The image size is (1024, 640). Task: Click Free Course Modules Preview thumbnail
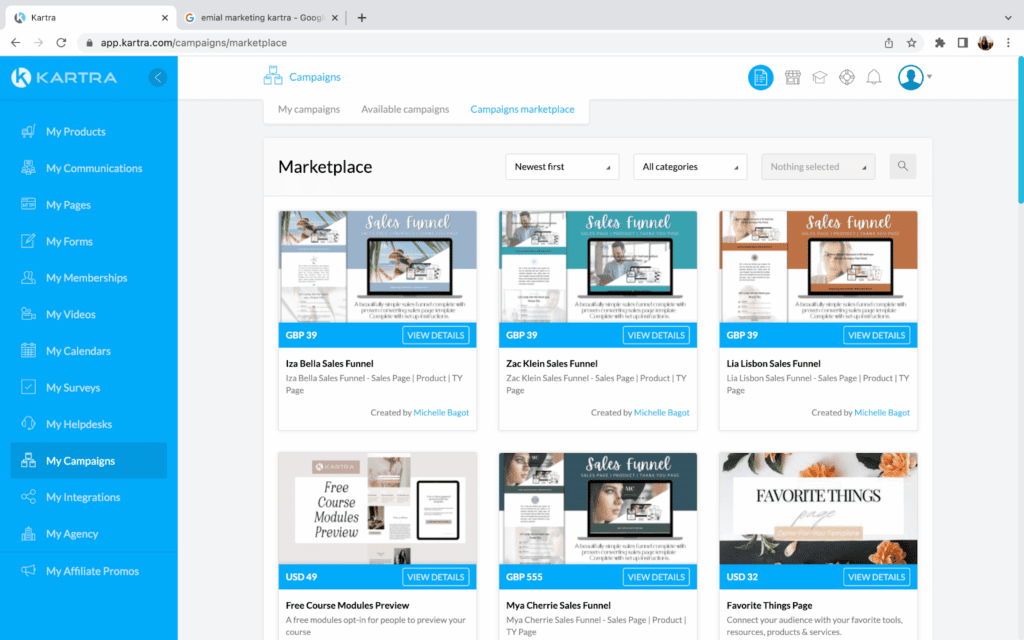[x=377, y=509]
